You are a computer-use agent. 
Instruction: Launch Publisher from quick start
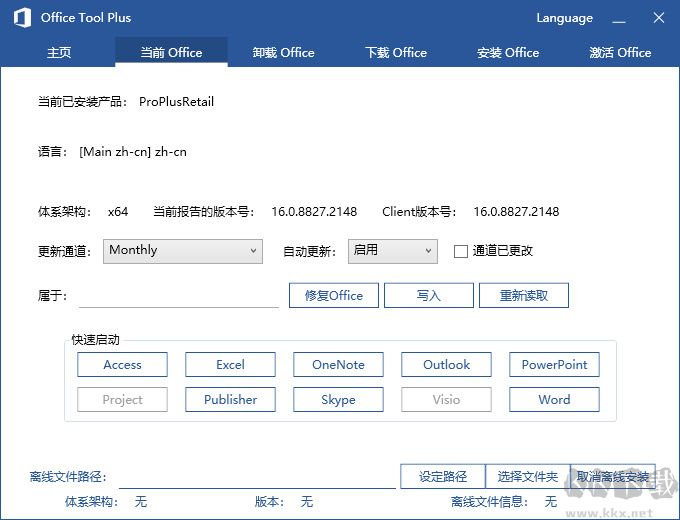[230, 399]
